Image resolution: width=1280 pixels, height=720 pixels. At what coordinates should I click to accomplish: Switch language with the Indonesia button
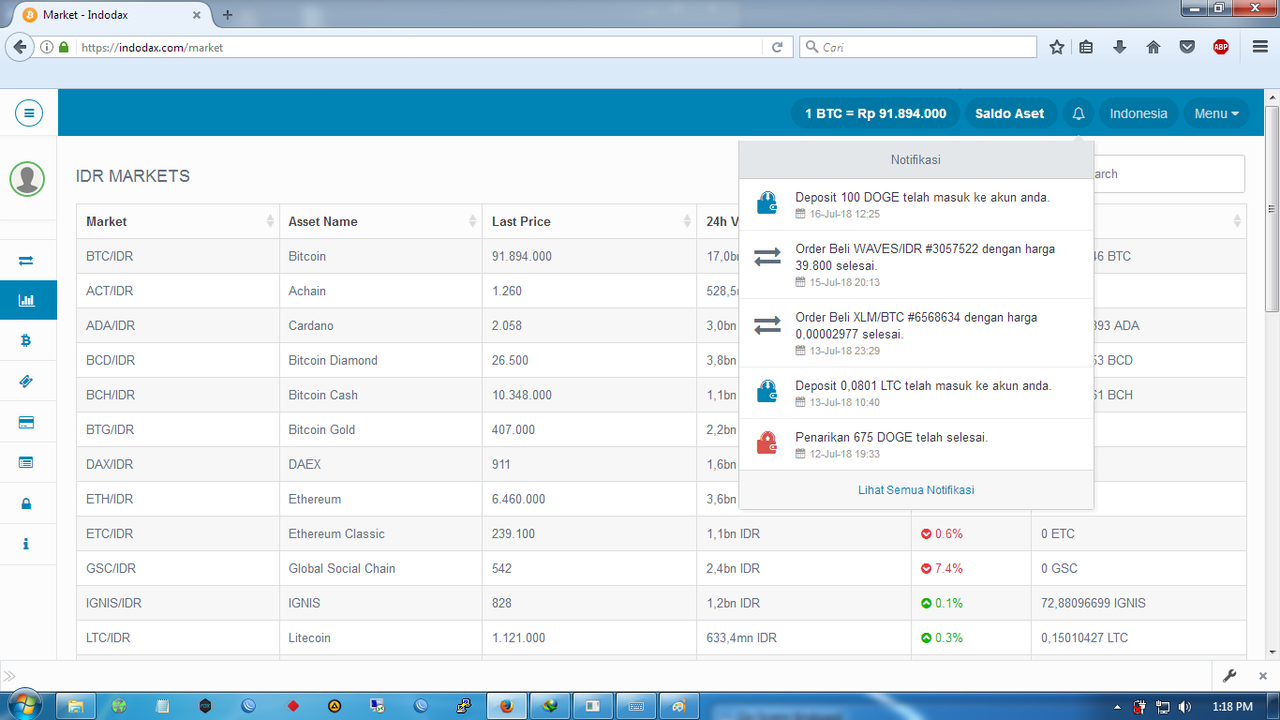coord(1138,113)
